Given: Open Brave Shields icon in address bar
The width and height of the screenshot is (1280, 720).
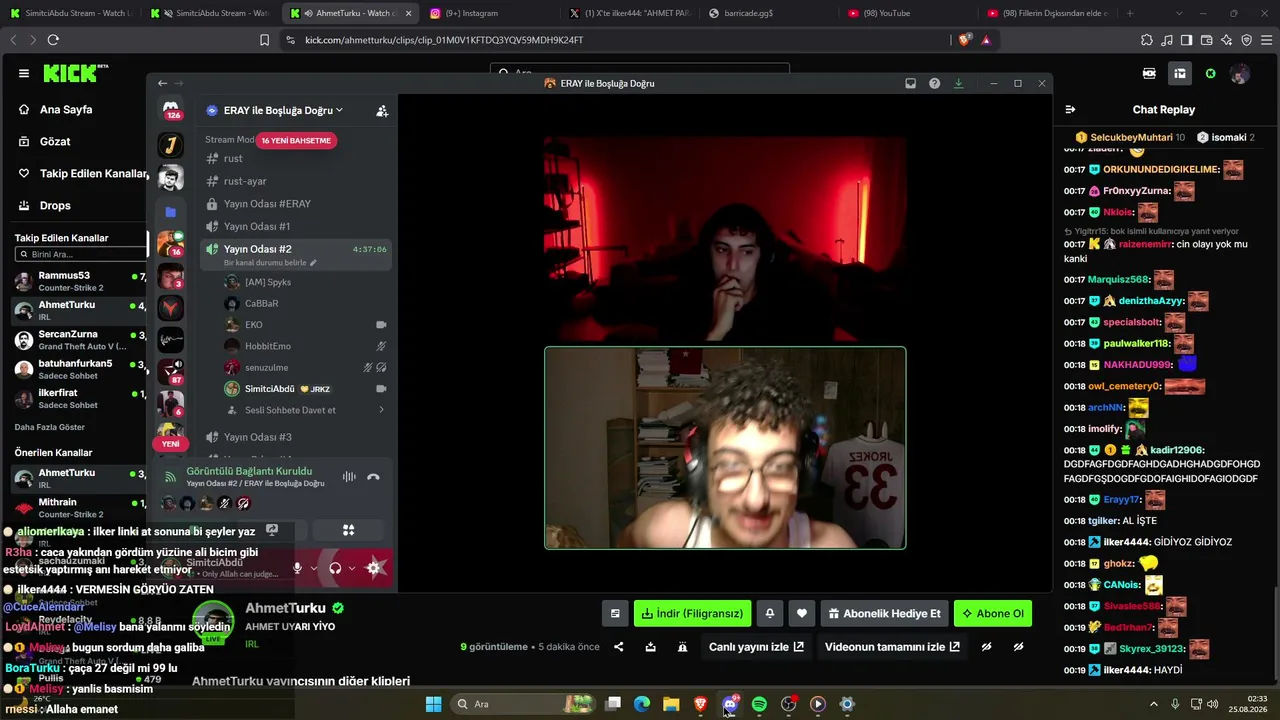Looking at the screenshot, I should tap(964, 40).
